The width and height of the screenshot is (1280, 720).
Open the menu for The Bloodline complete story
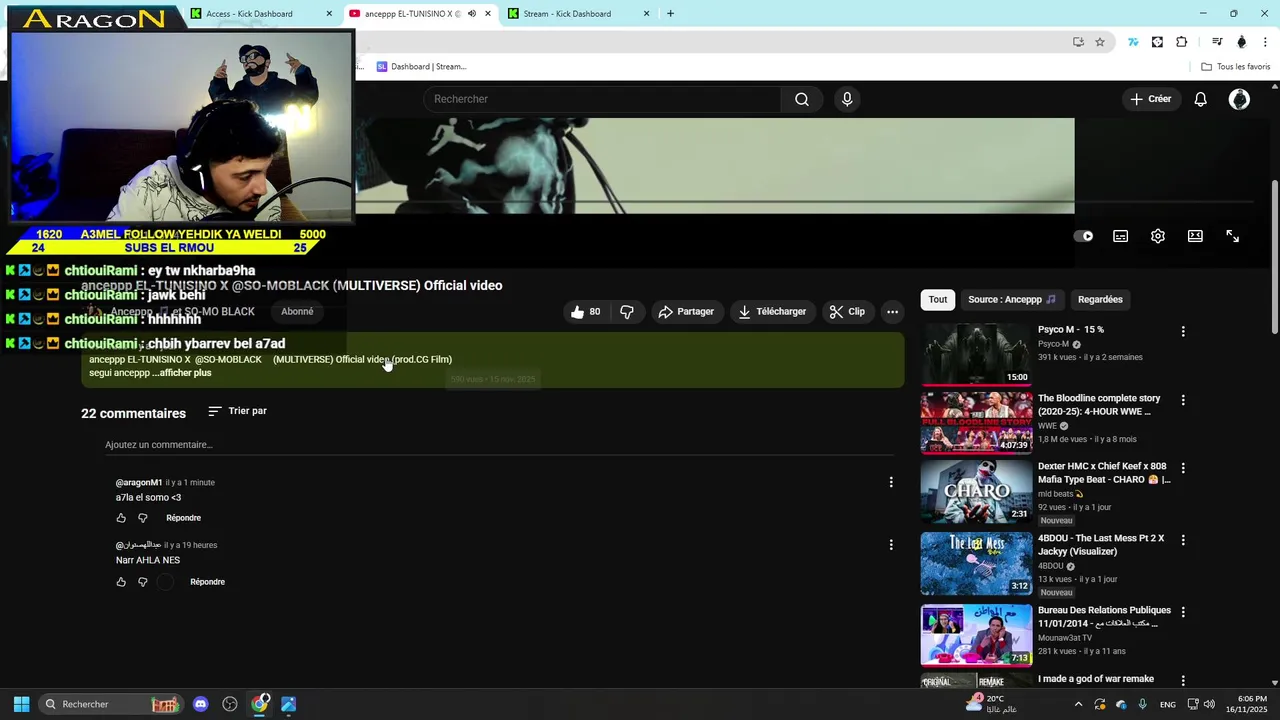[1183, 400]
